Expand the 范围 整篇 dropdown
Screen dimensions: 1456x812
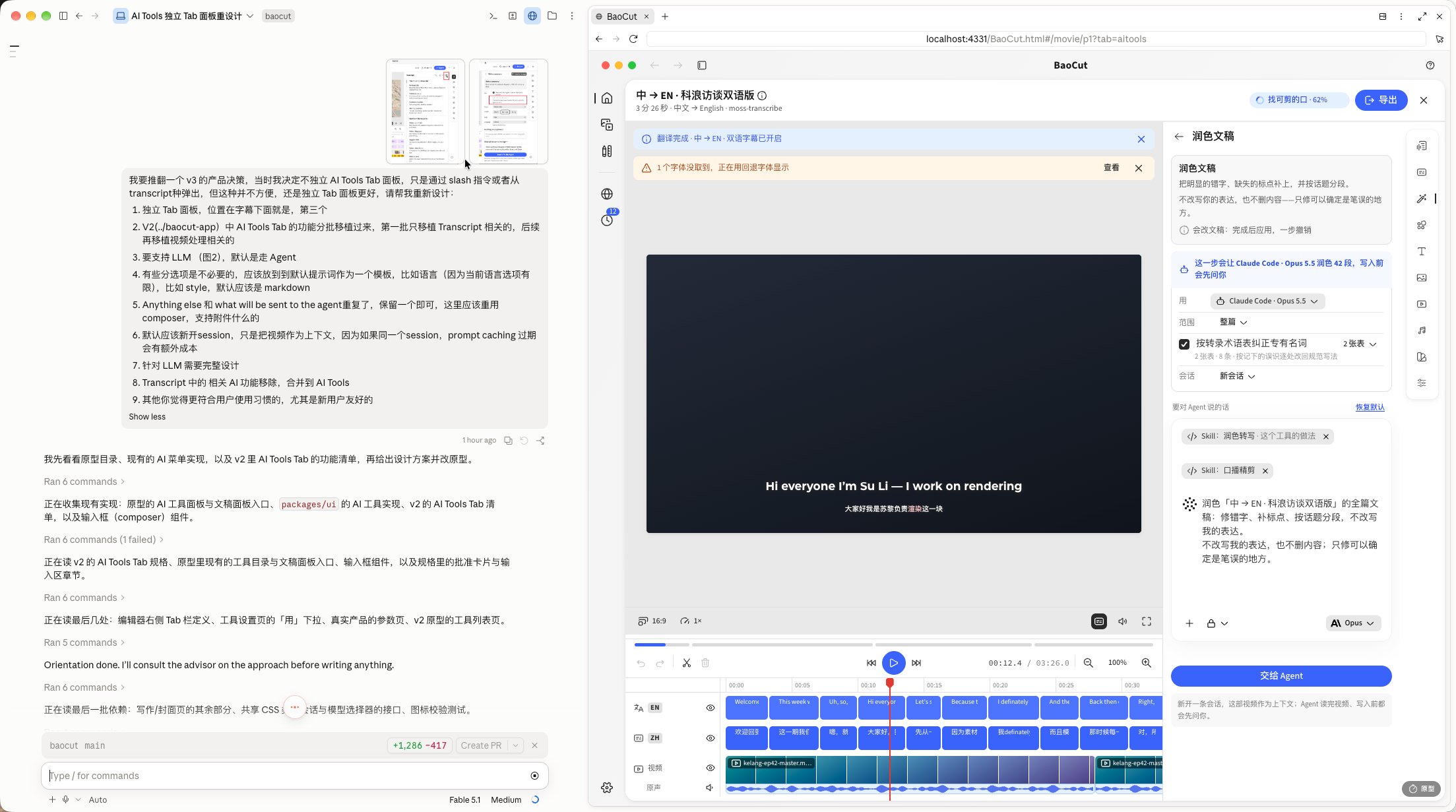point(1233,322)
